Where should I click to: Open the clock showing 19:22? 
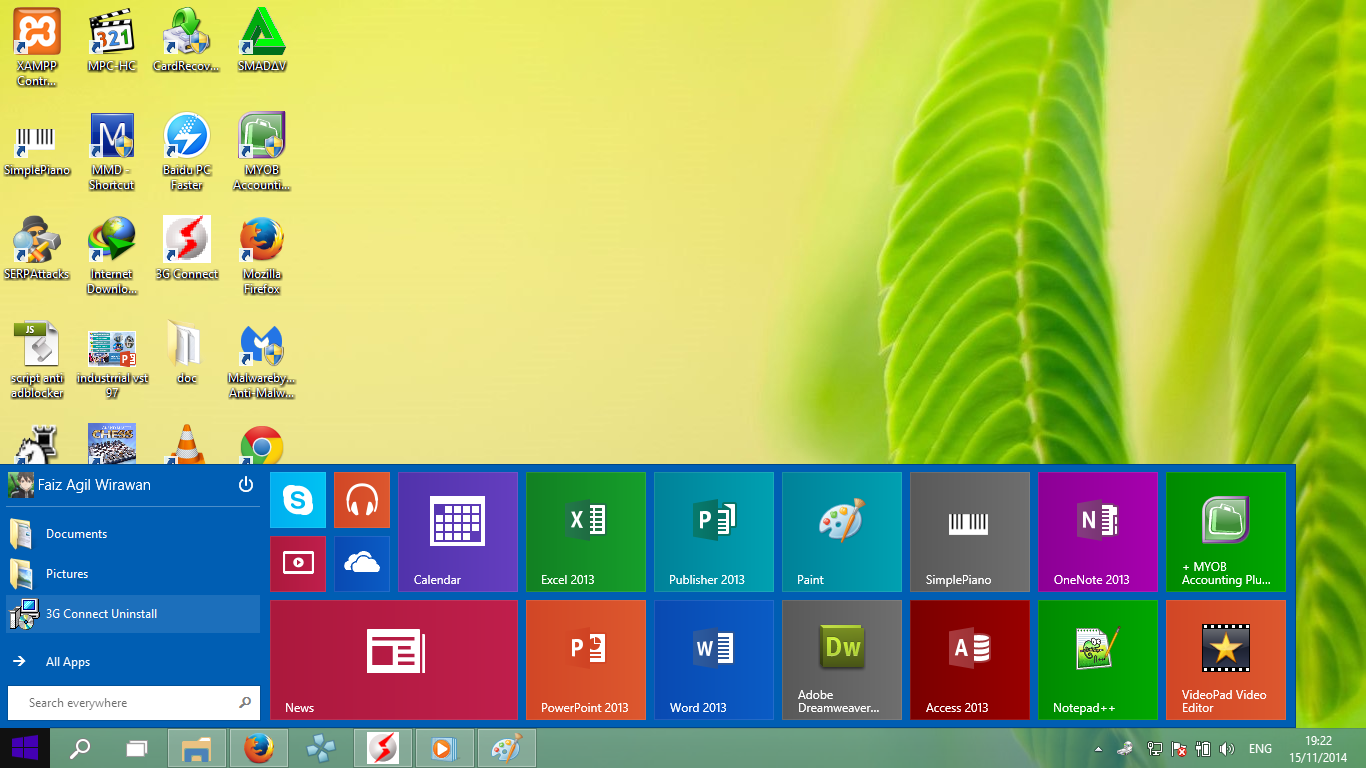pos(1319,748)
